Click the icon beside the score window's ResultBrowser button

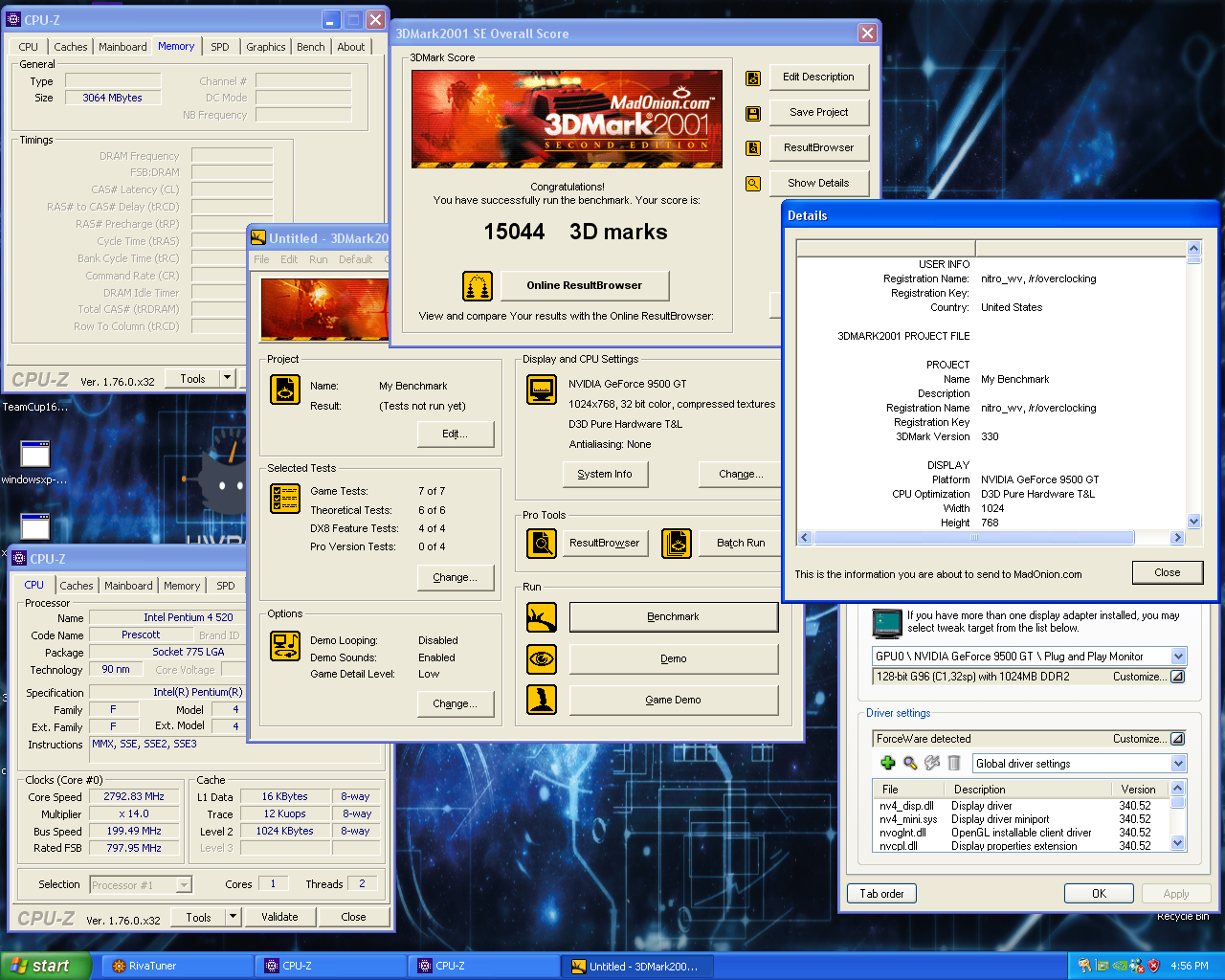[x=753, y=148]
